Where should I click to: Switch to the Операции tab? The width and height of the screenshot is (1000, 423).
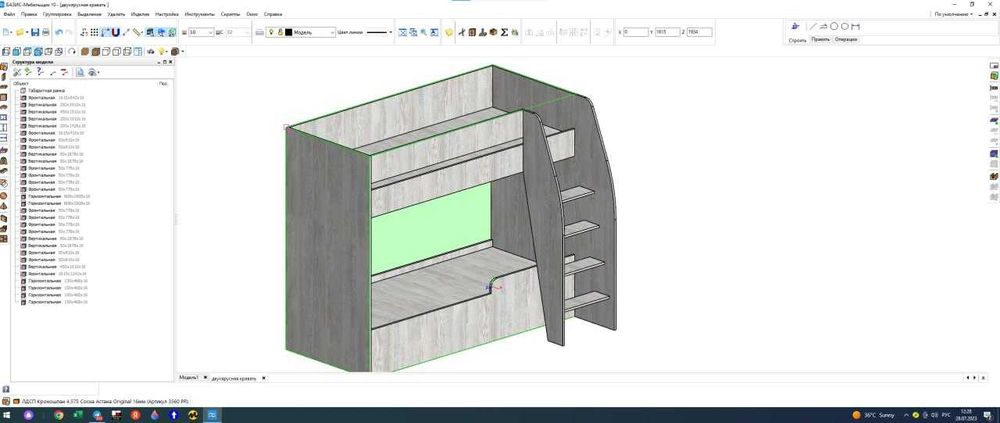pyautogui.click(x=845, y=40)
